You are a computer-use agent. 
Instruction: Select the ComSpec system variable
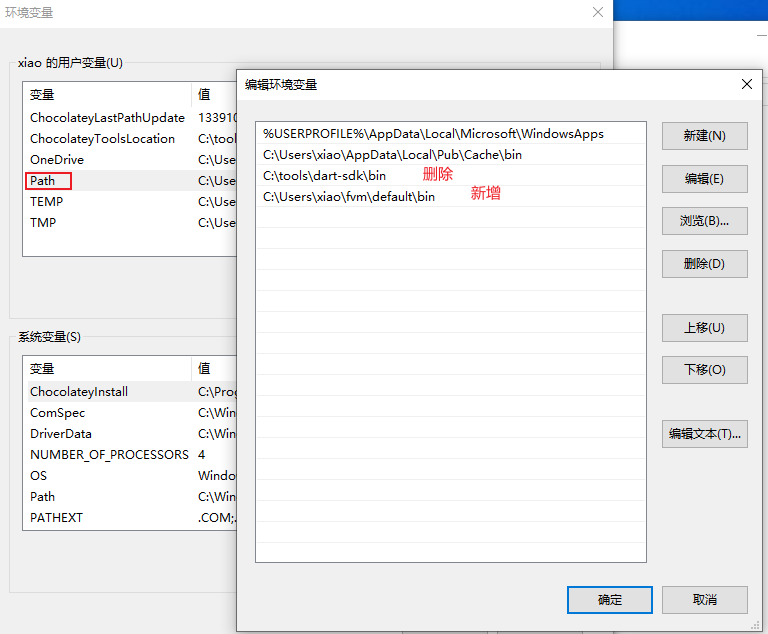coord(131,413)
